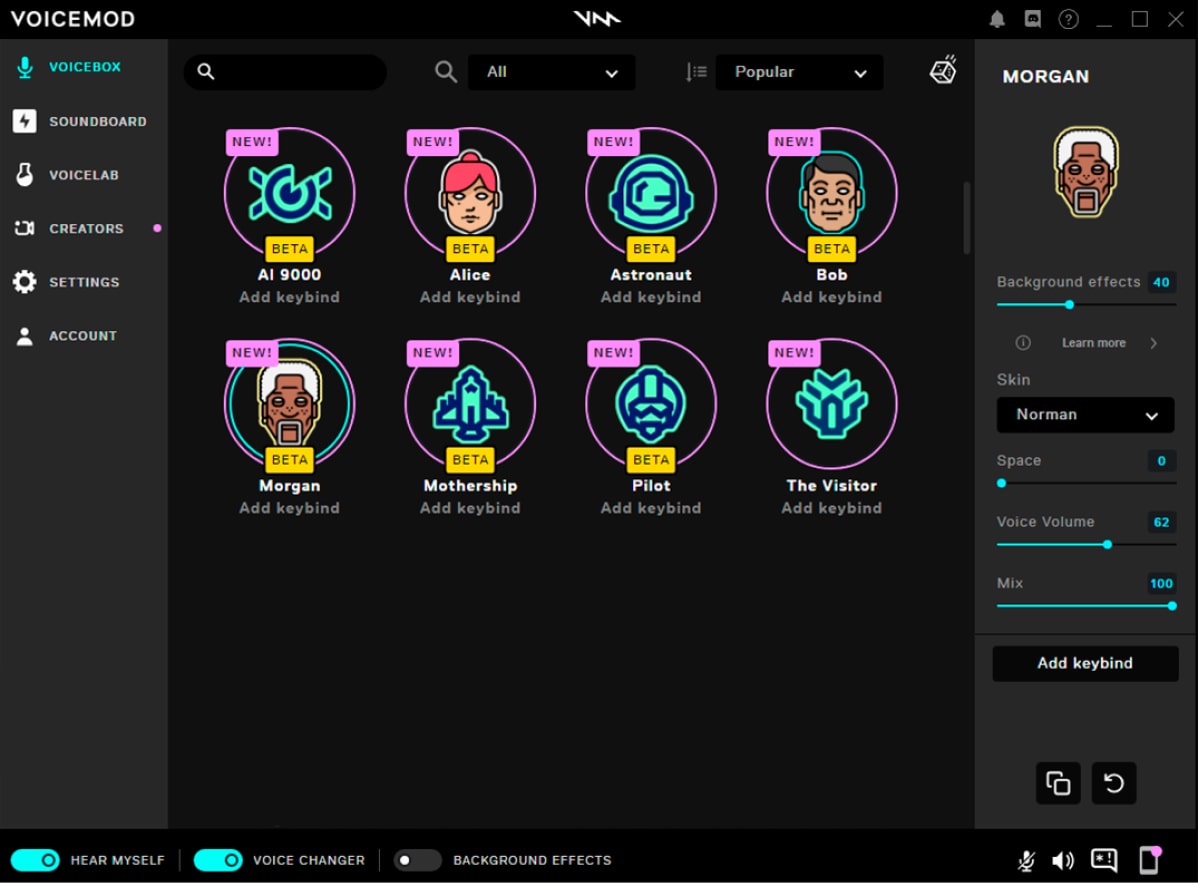1198x883 pixels.
Task: Click the help question mark icon
Action: [x=1068, y=19]
